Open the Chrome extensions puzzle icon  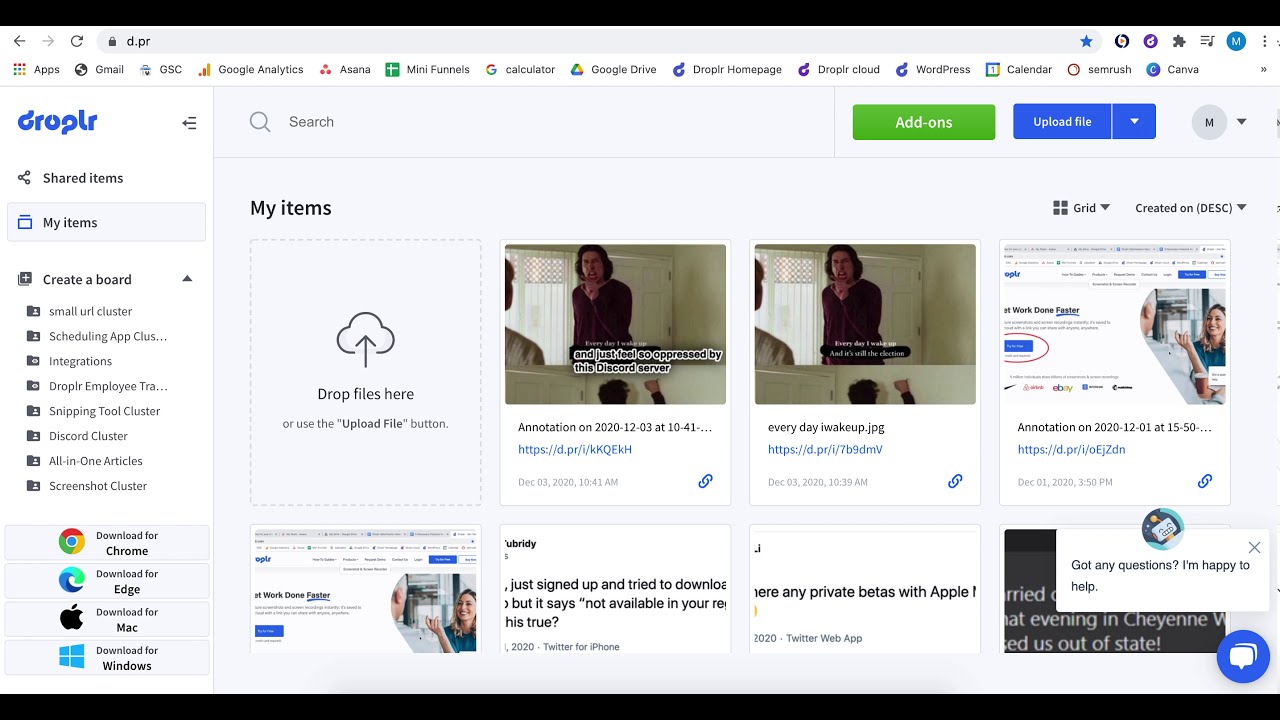1179,41
